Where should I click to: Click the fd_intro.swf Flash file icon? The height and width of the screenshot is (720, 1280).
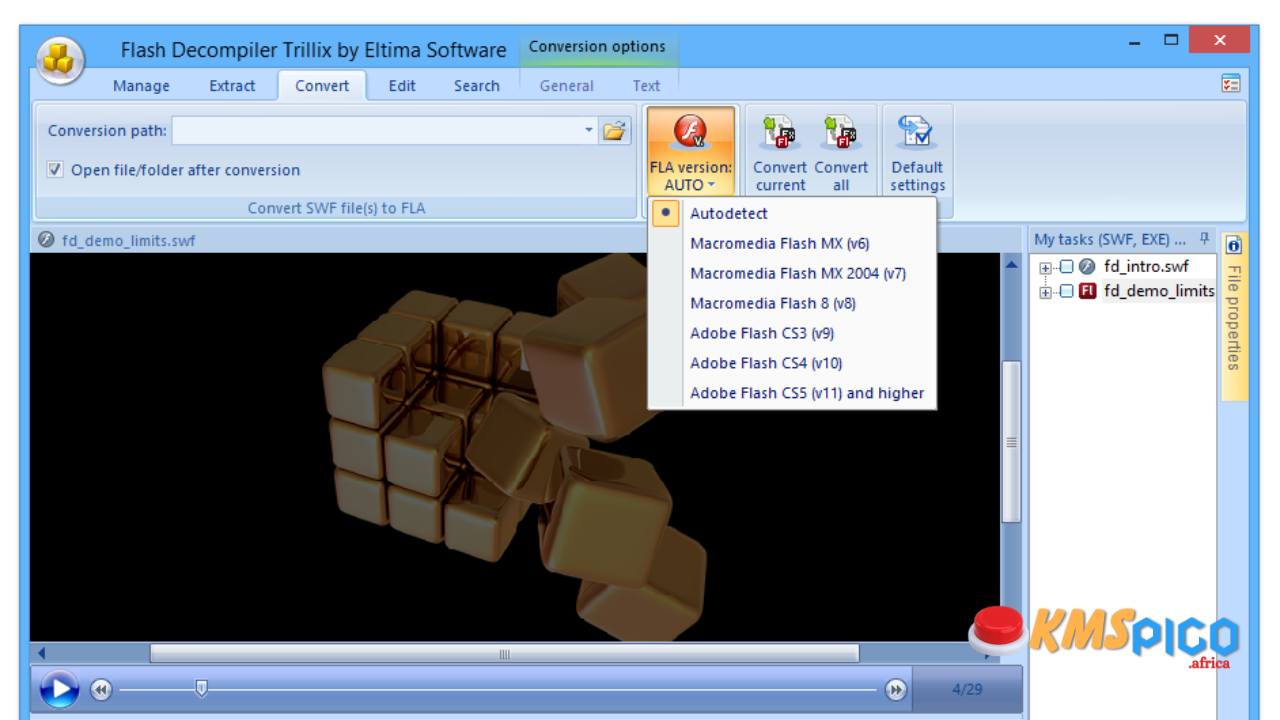[x=1087, y=266]
